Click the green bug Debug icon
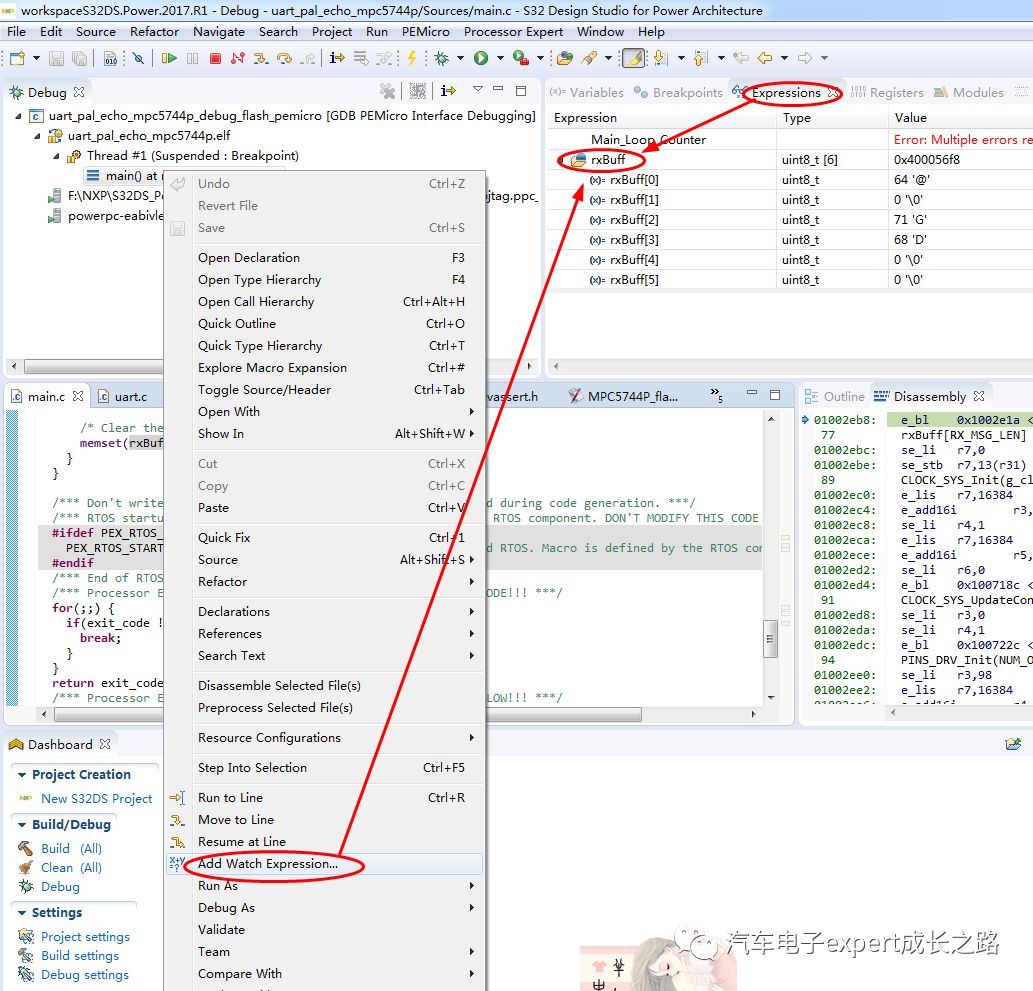This screenshot has height=991, width=1033. click(x=441, y=58)
